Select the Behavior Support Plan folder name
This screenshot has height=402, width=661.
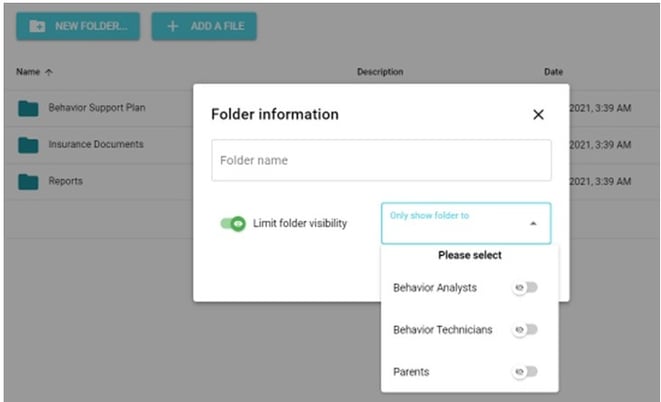[97, 107]
